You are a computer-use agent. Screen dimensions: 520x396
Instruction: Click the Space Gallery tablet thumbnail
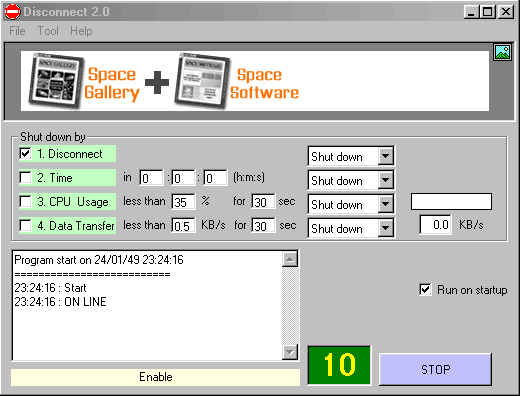coord(56,81)
